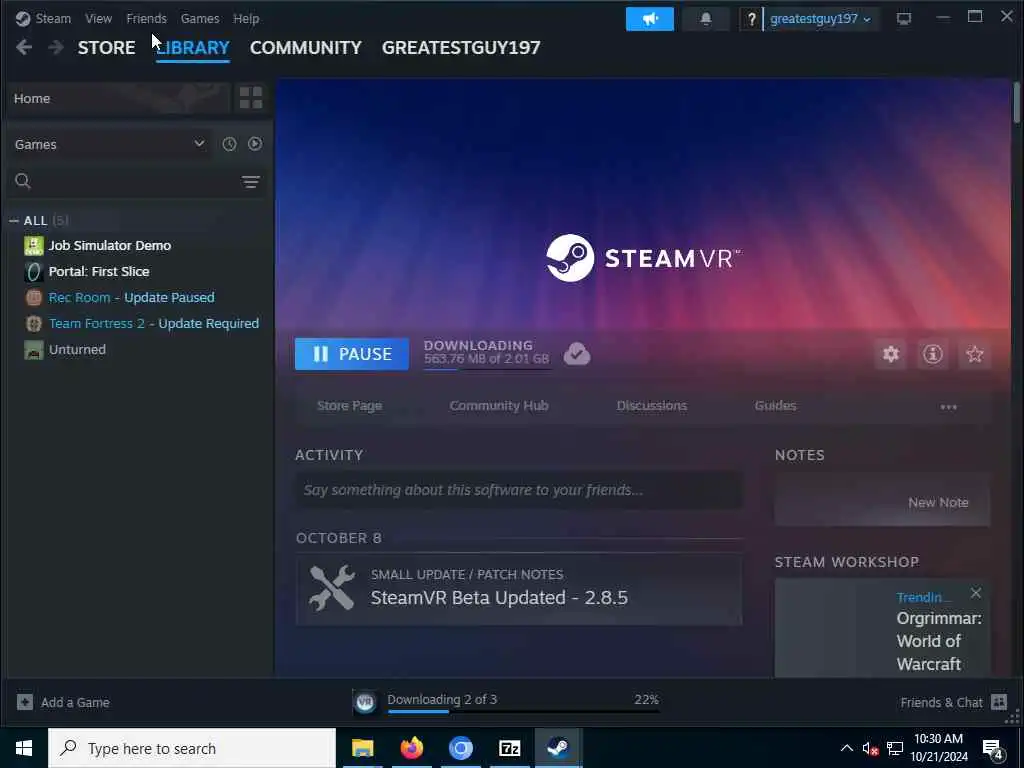
Task: Go forward with the right arrow
Action: [x=56, y=48]
